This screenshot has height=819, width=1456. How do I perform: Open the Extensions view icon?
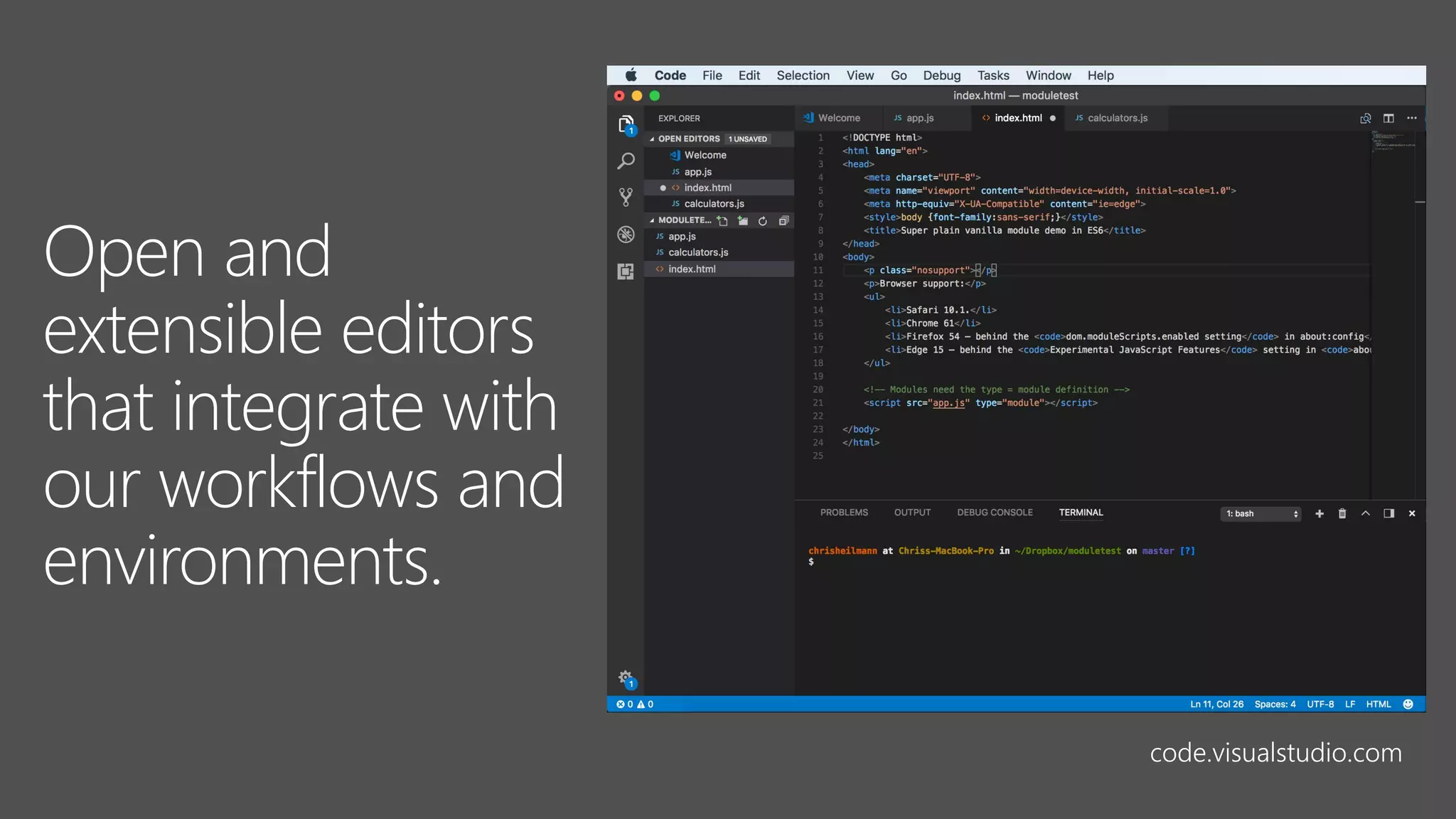(x=626, y=271)
